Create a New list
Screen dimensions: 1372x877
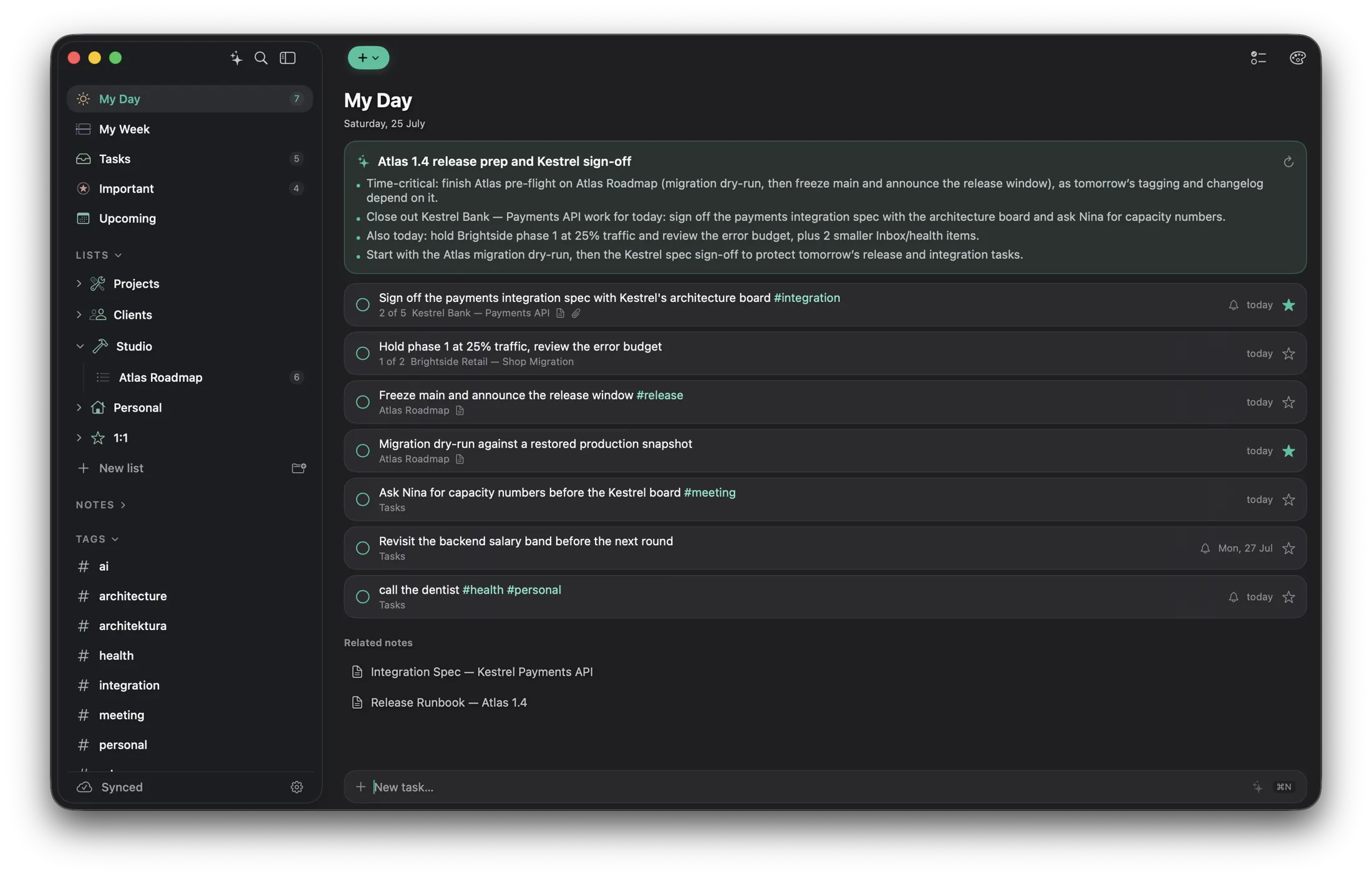121,468
